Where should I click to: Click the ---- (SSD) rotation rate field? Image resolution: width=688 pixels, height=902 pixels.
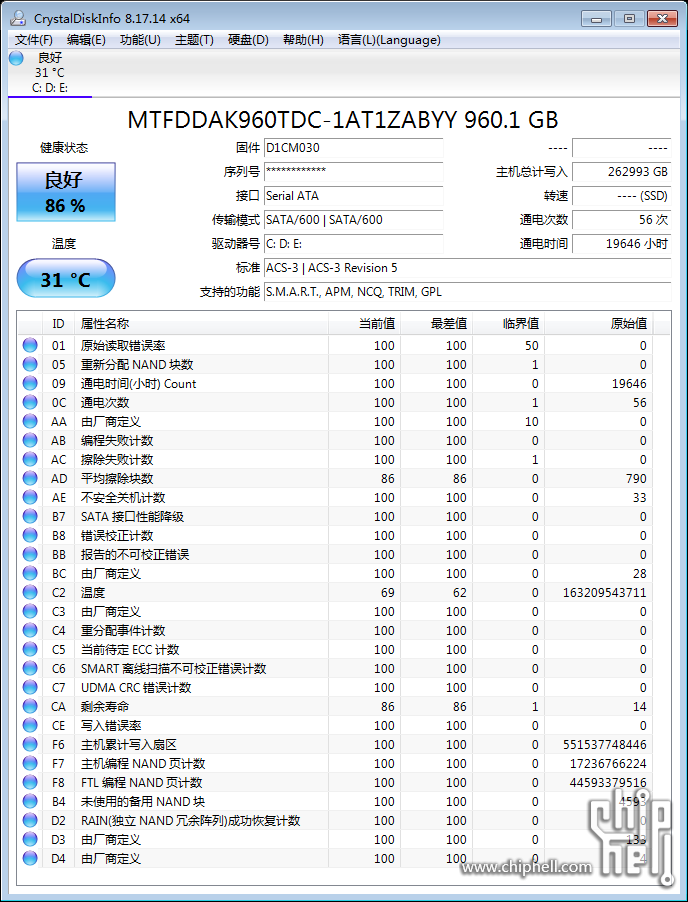coord(622,196)
